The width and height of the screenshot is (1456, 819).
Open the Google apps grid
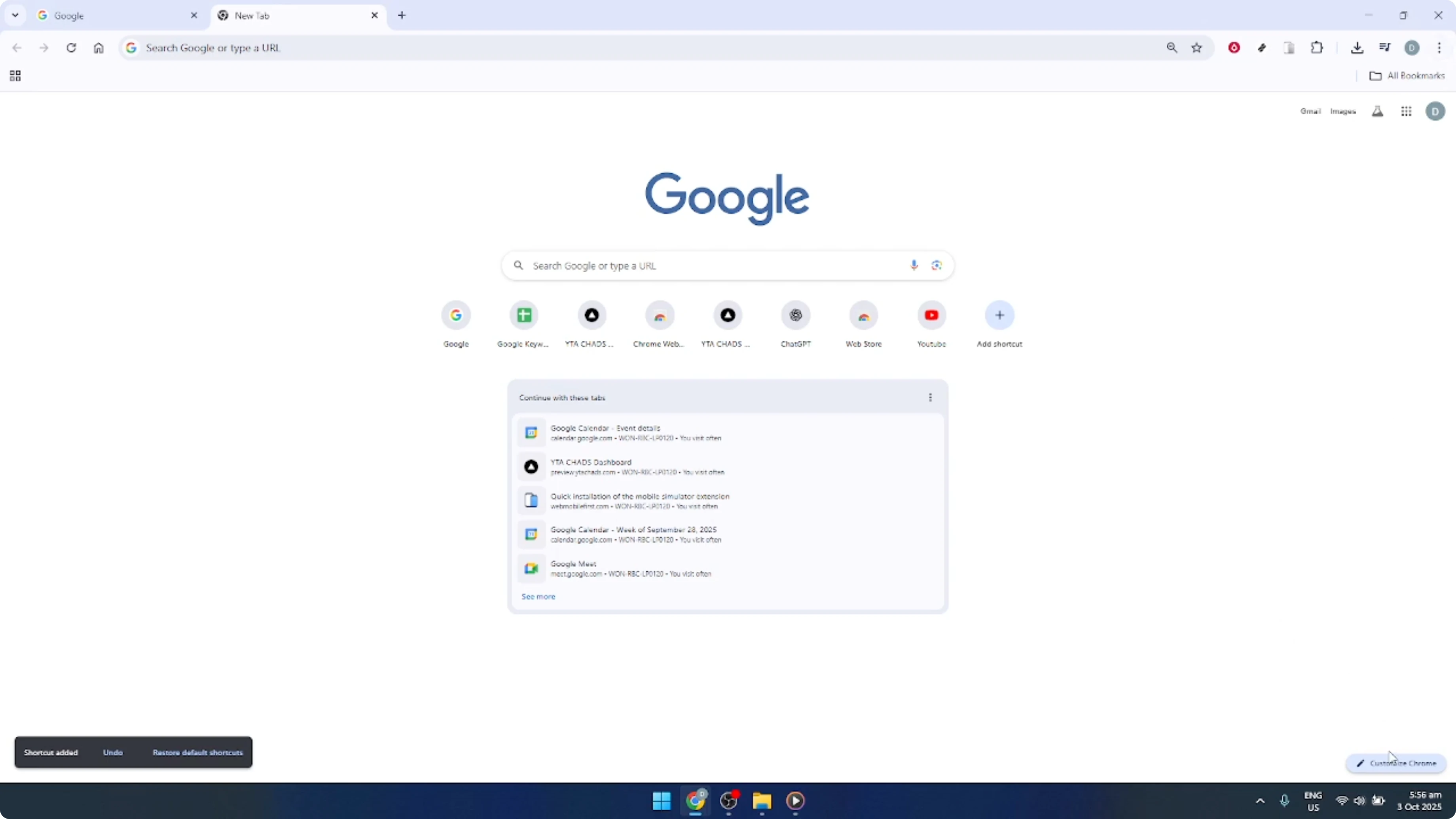[1406, 111]
